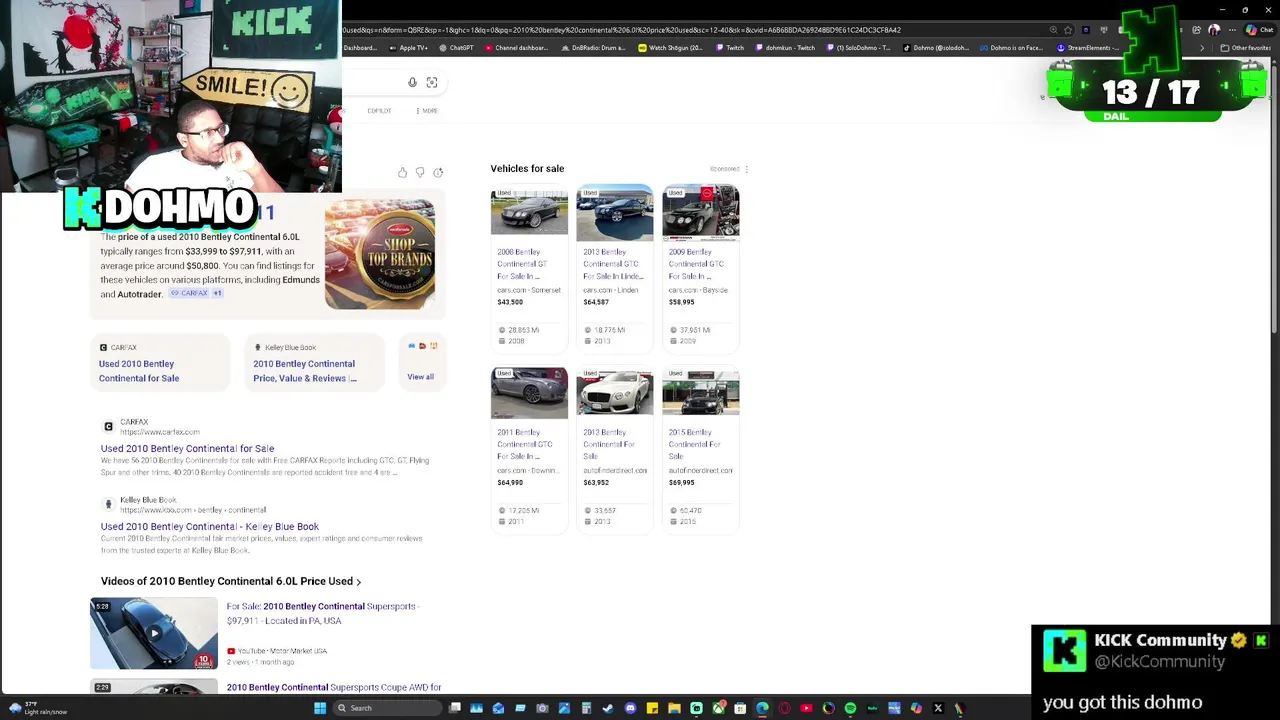Open visual search camera icon in search box
The width and height of the screenshot is (1280, 720).
point(432,82)
